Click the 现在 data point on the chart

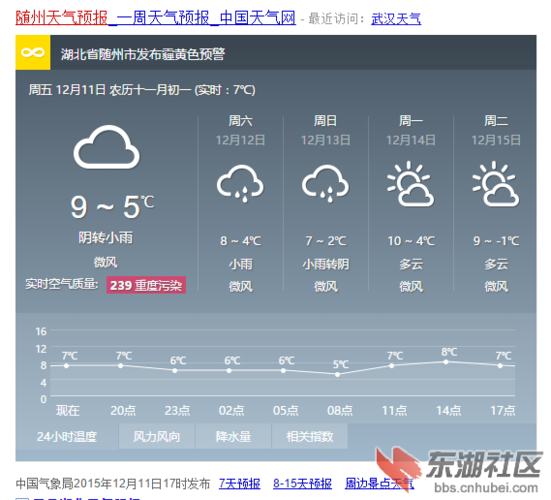coord(66,366)
